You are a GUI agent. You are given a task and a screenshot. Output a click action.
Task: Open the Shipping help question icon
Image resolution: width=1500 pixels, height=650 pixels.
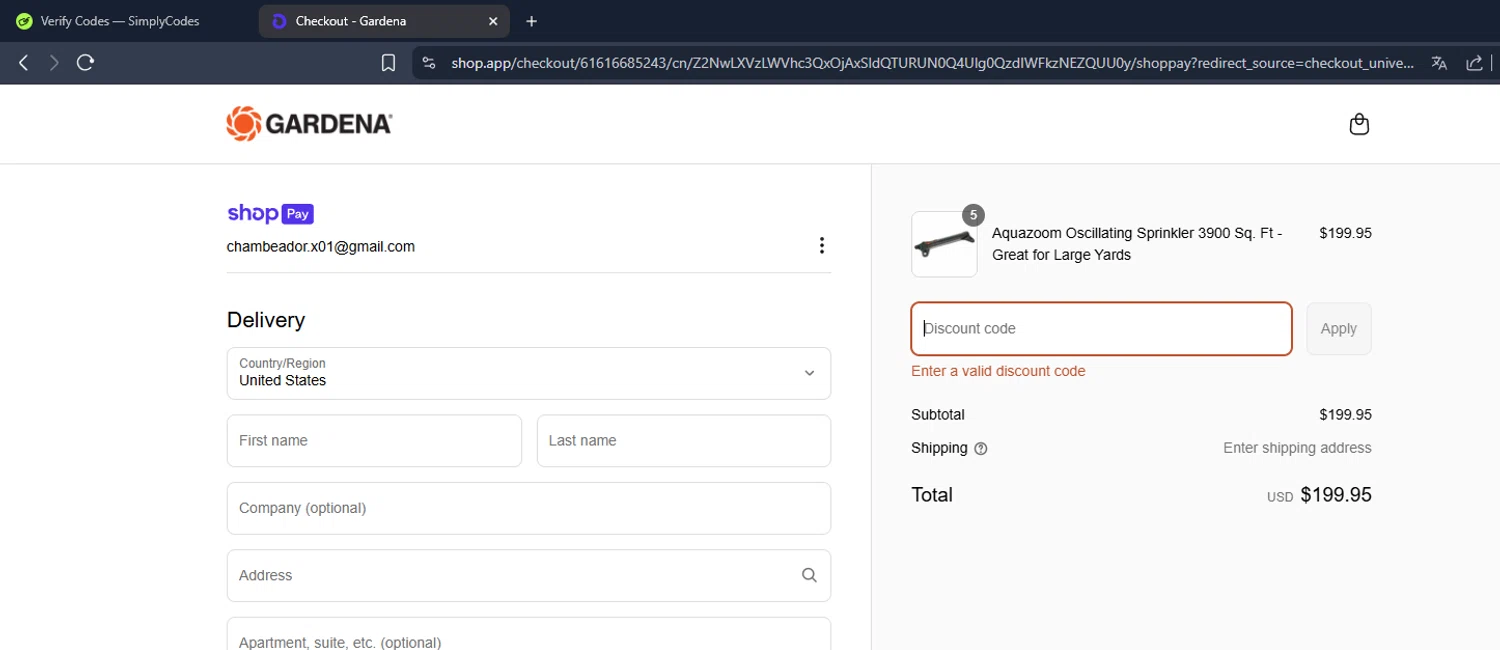tap(981, 449)
